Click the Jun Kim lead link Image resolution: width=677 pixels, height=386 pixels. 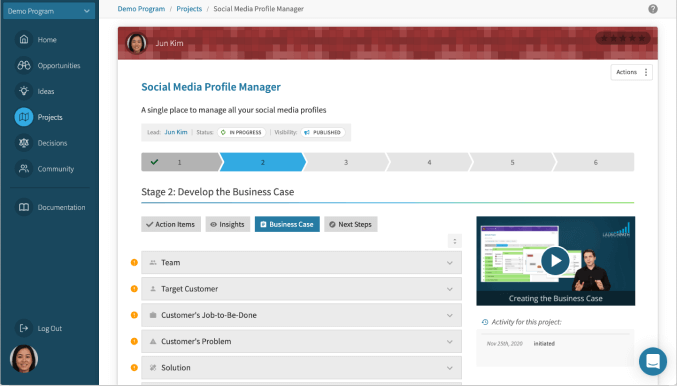point(176,132)
